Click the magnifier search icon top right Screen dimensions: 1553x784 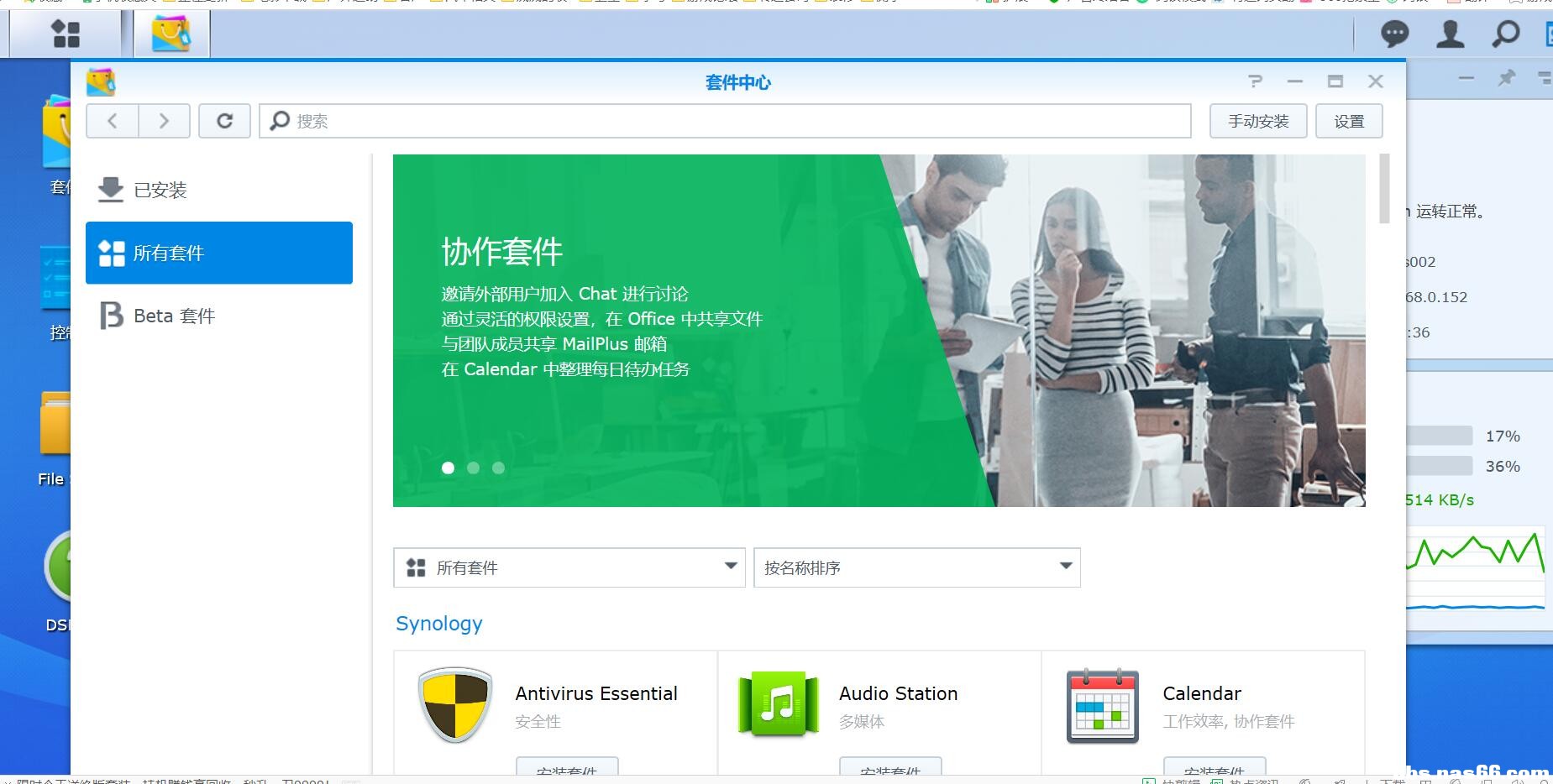click(1504, 34)
